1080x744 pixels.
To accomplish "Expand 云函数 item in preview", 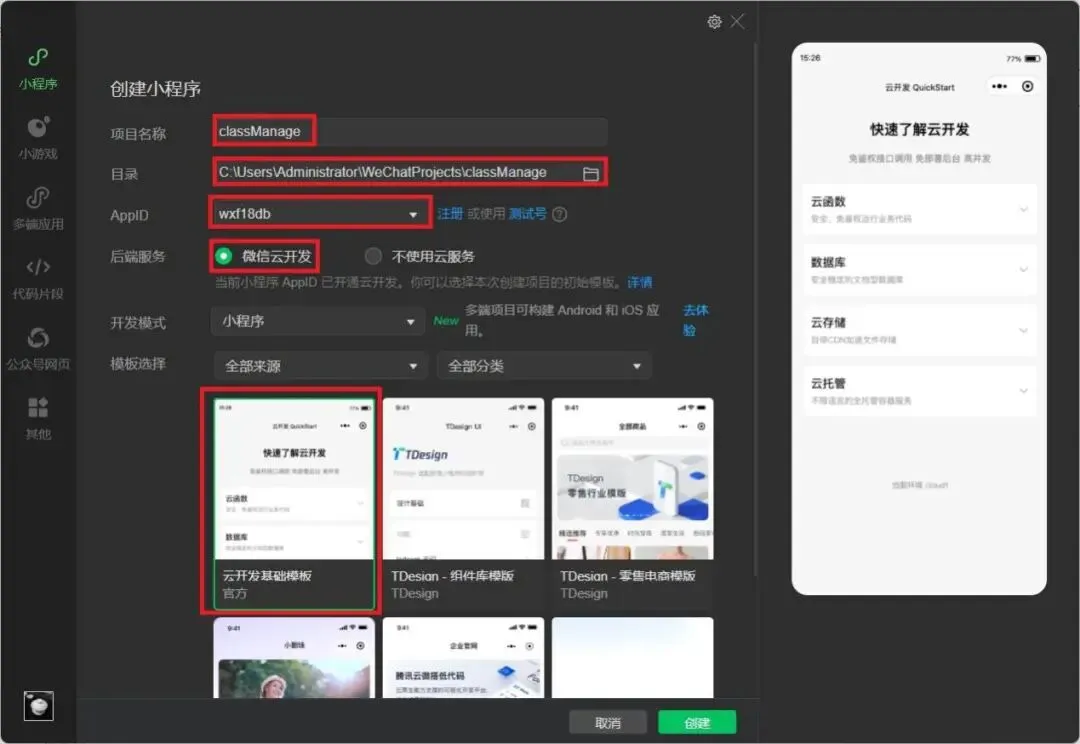I will [920, 209].
